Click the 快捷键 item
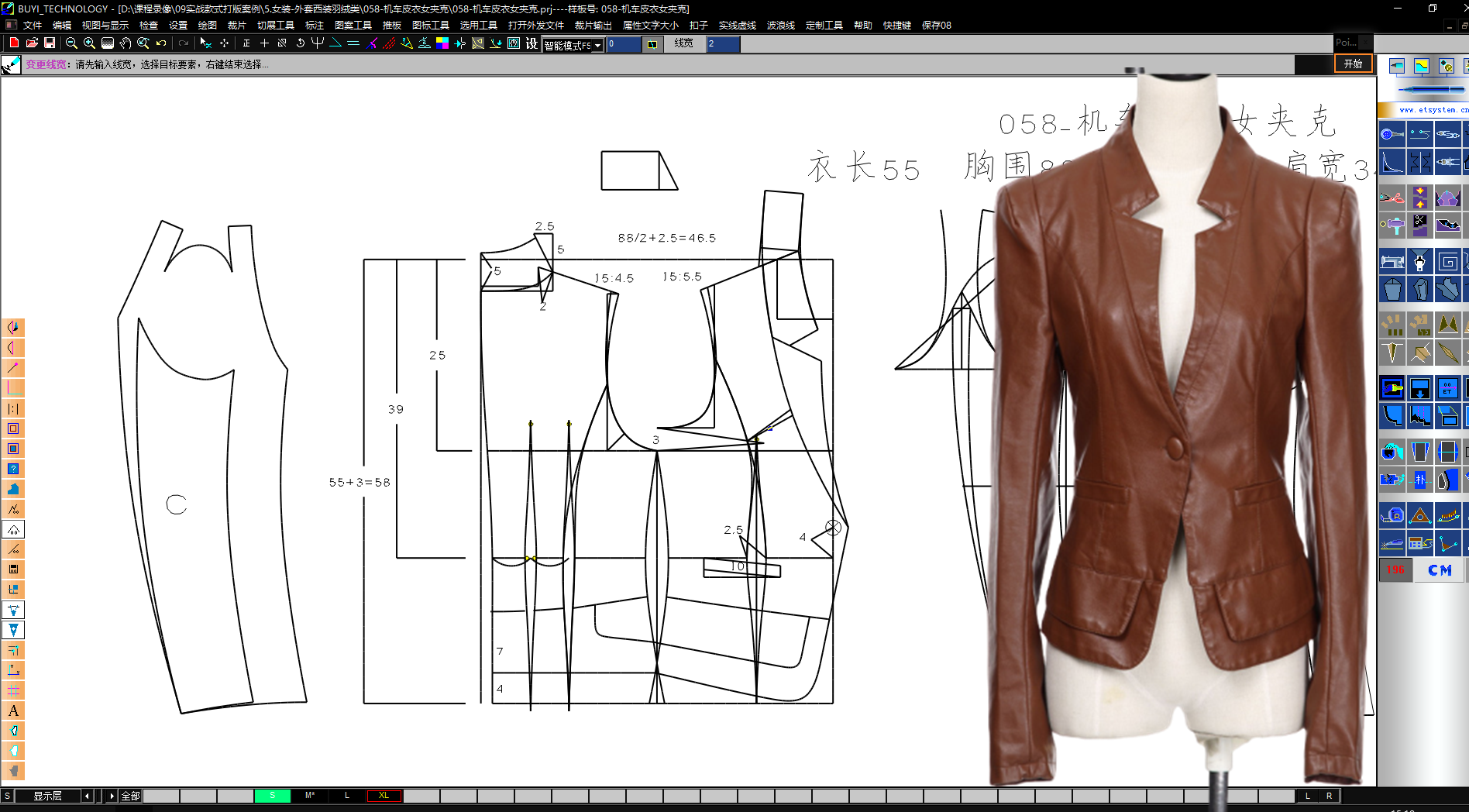 897,26
